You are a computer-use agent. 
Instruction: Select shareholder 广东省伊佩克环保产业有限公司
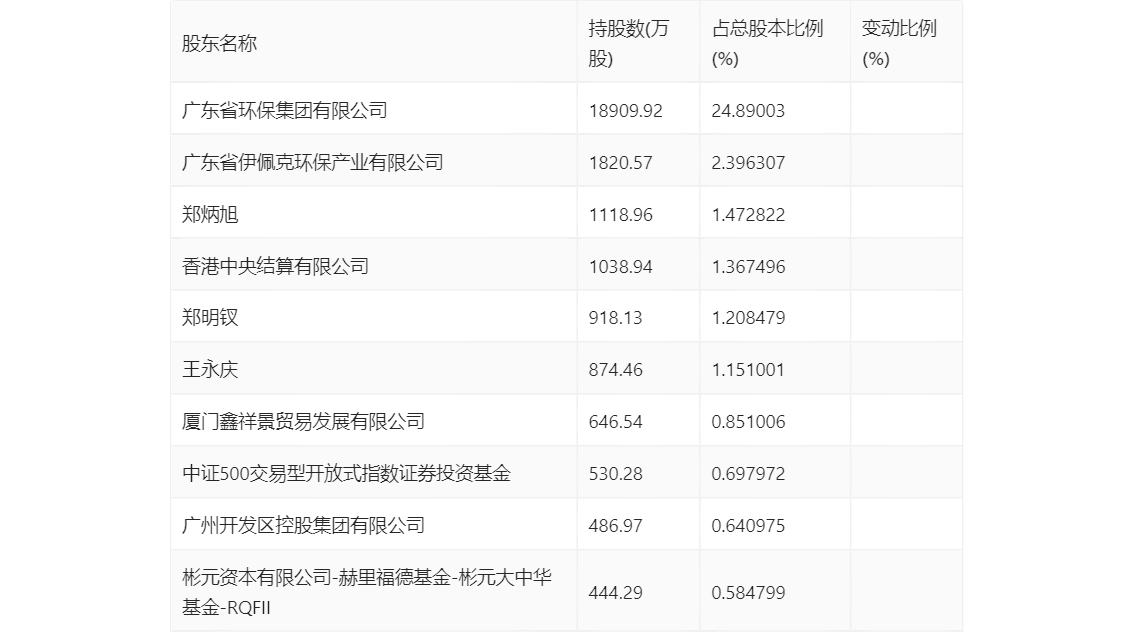click(312, 163)
